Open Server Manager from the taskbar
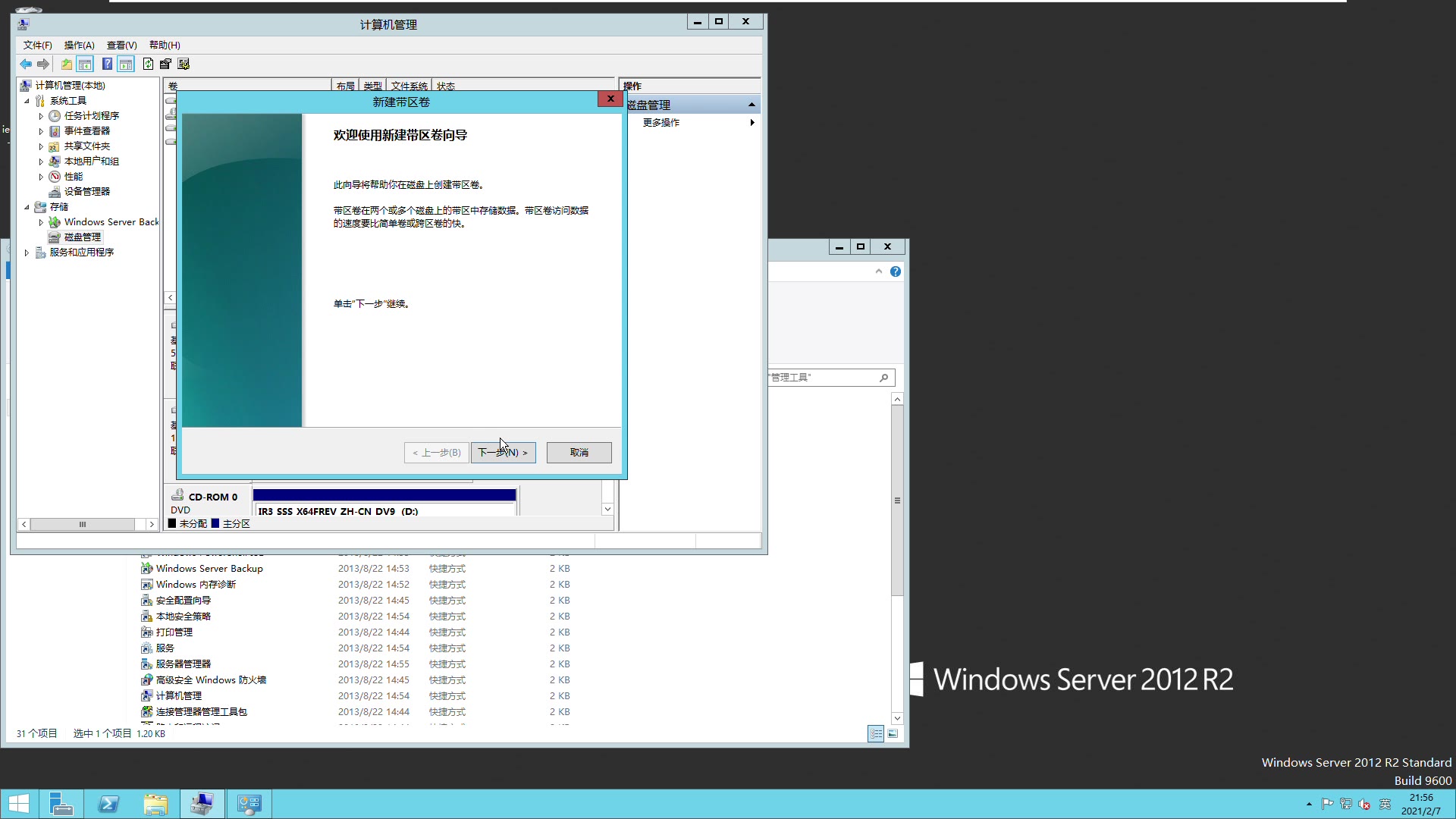Viewport: 1456px width, 819px height. [x=61, y=804]
